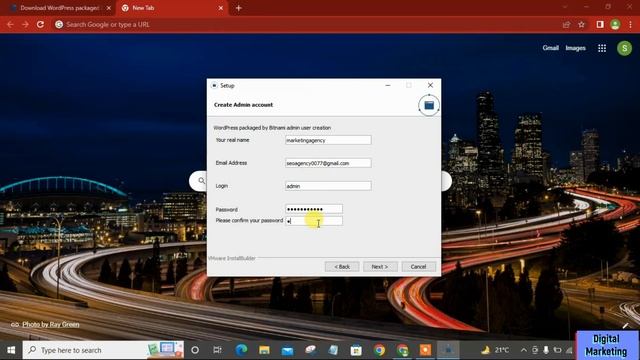Focus the confirm password field
640x360 pixels.
coord(314,221)
